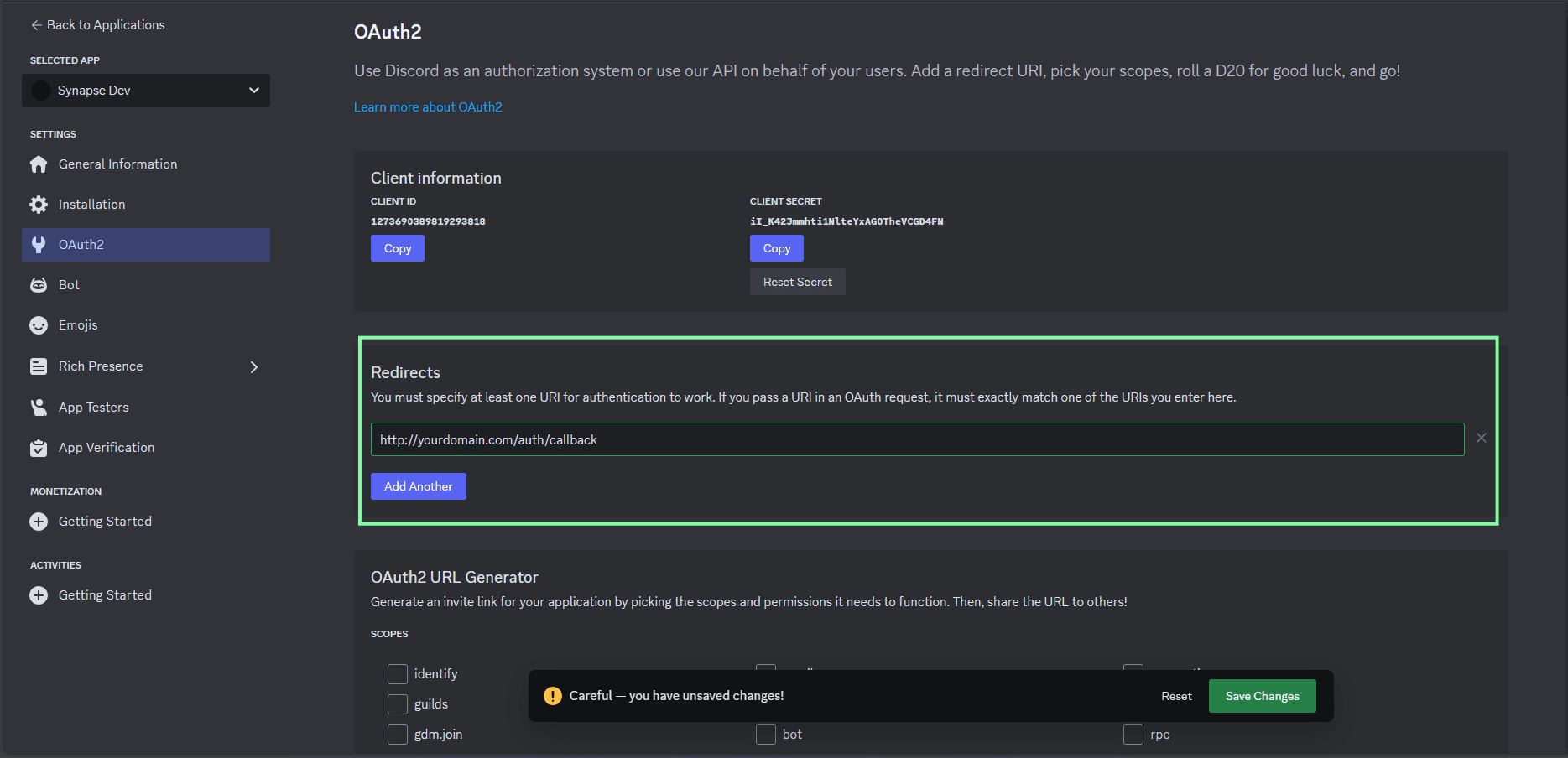Open the Emojis page
This screenshot has height=758, width=1568.
[146, 325]
